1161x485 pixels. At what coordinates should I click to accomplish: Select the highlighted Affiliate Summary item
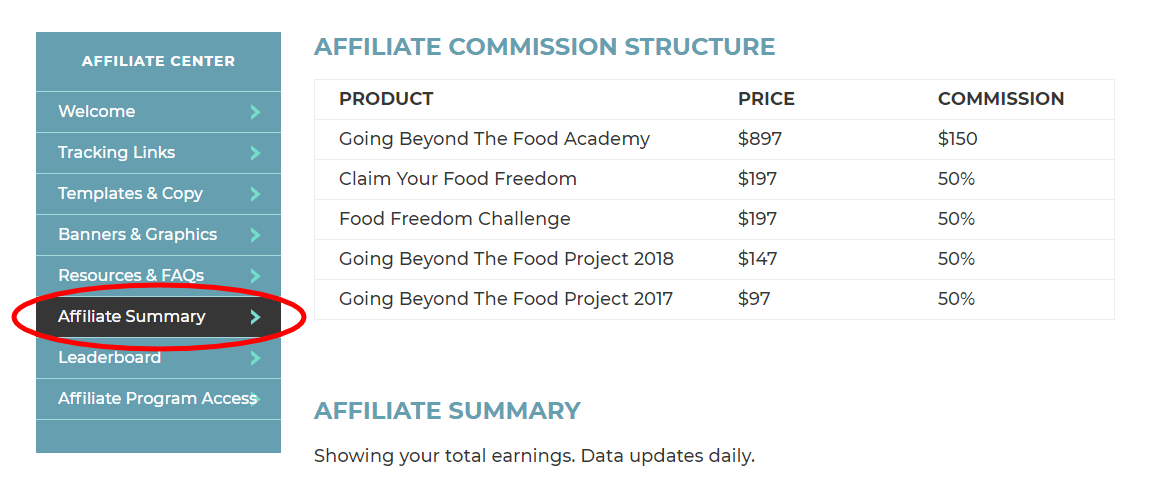[x=158, y=317]
